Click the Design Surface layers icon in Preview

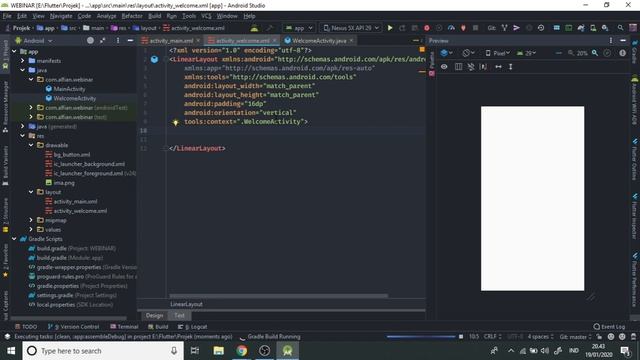(x=446, y=53)
